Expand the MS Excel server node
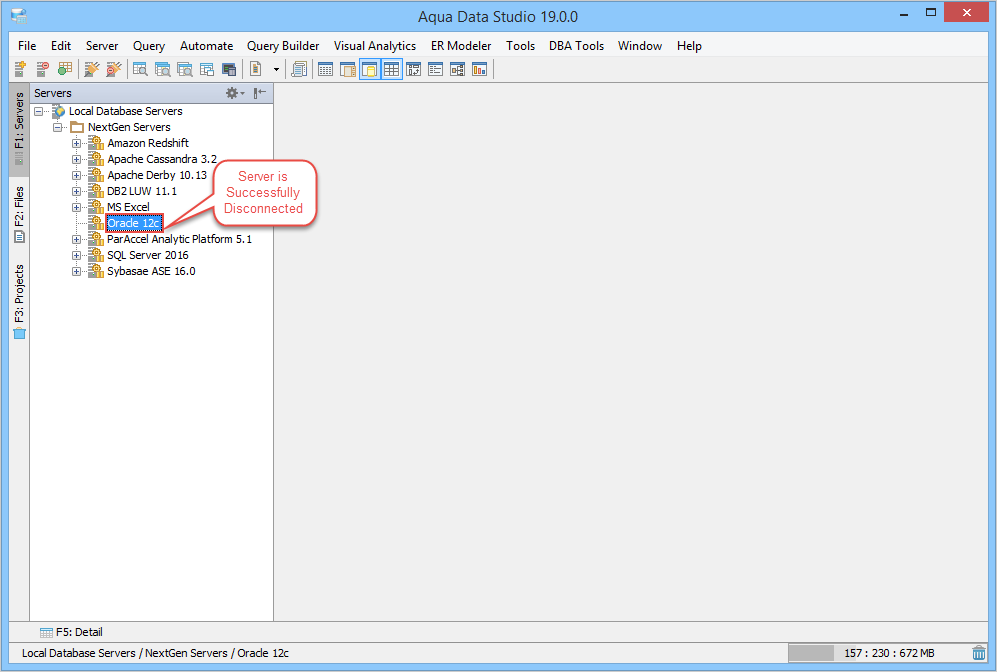This screenshot has width=997, height=672. 76,207
